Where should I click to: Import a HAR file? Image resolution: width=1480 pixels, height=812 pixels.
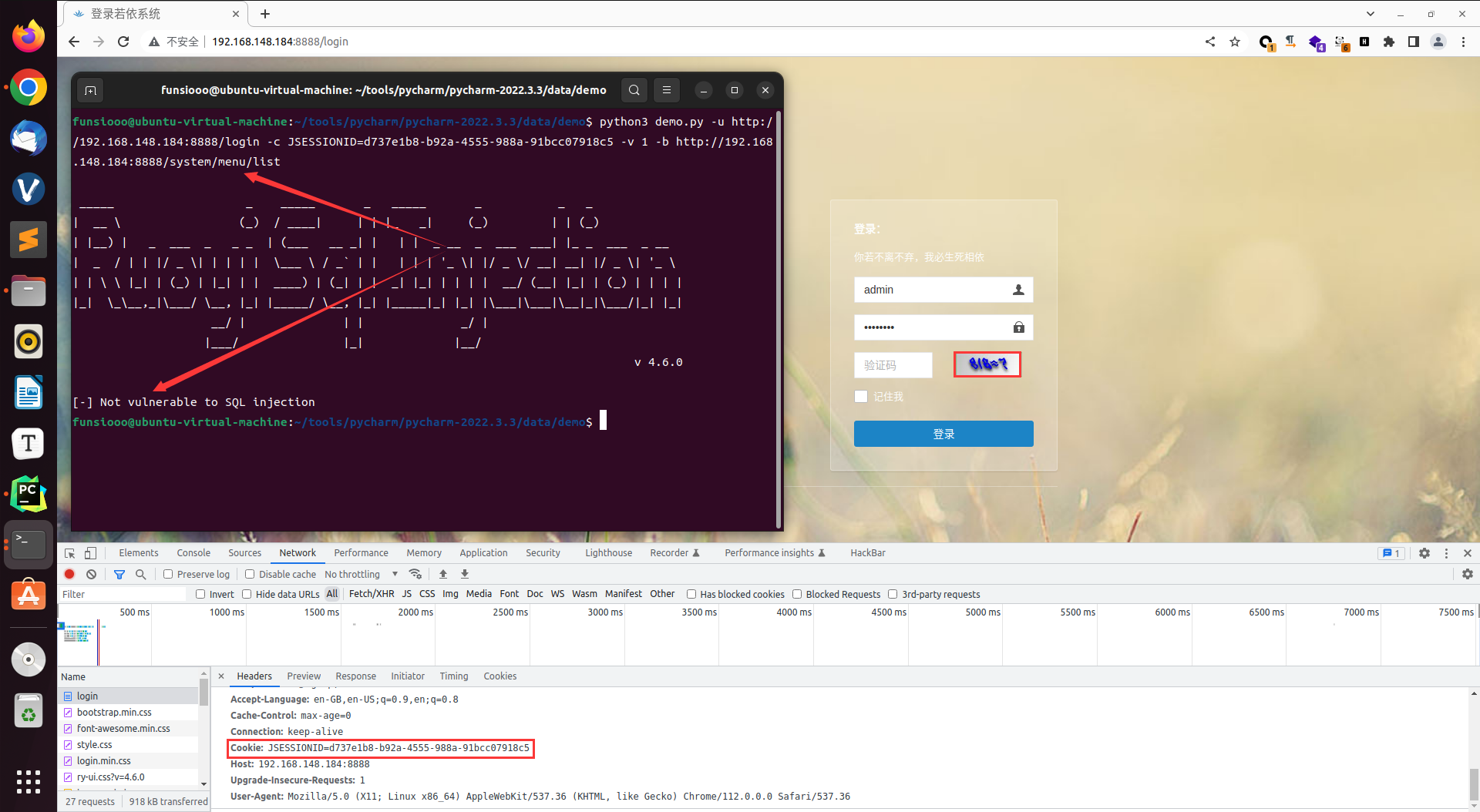click(443, 574)
